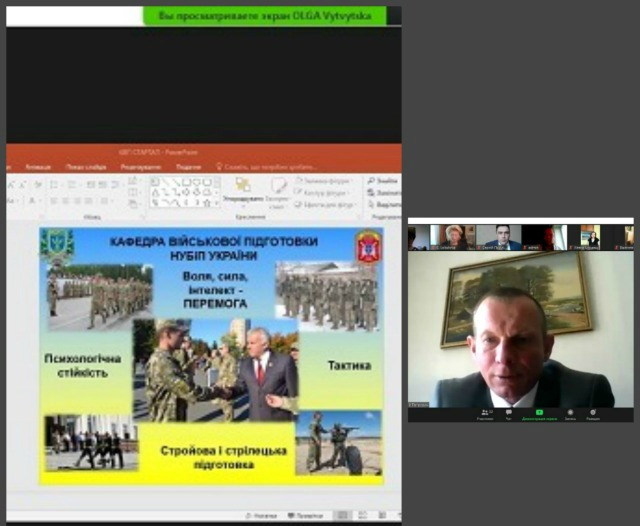Image resolution: width=640 pixels, height=526 pixels.
Task: Select the shooting range photo on slide
Action: pyautogui.click(x=338, y=443)
